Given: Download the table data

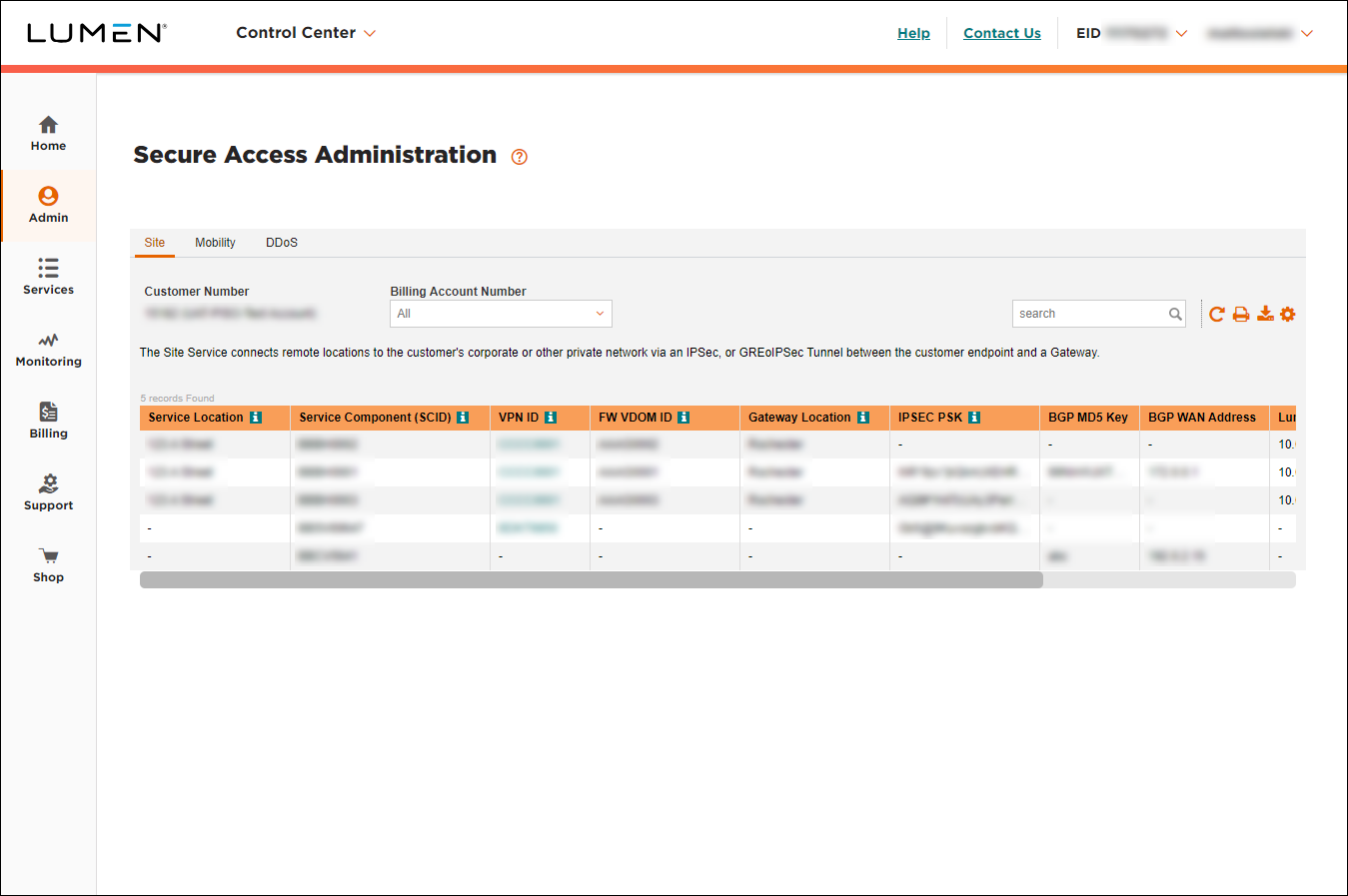Looking at the screenshot, I should coord(1265,314).
